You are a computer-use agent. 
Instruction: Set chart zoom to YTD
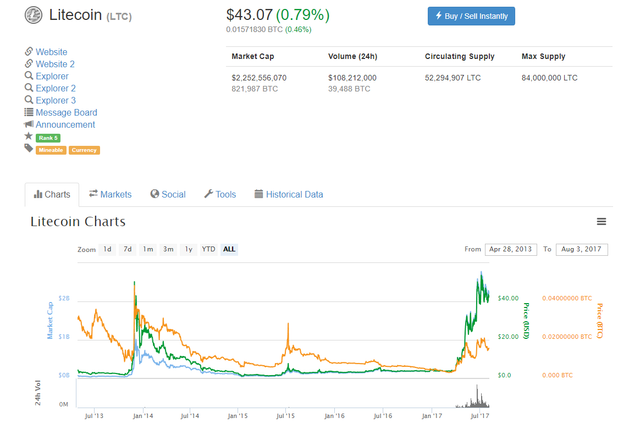[209, 249]
